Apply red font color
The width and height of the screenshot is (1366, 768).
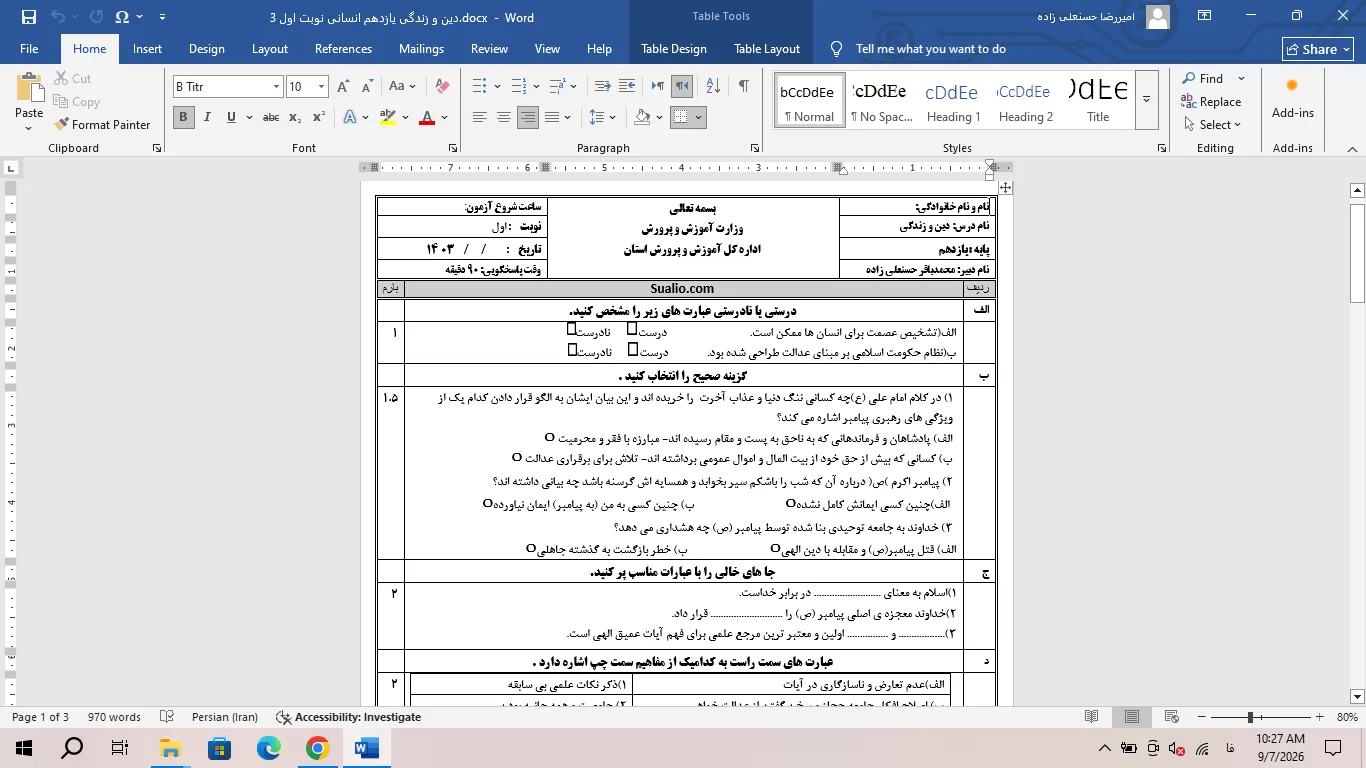coord(427,117)
